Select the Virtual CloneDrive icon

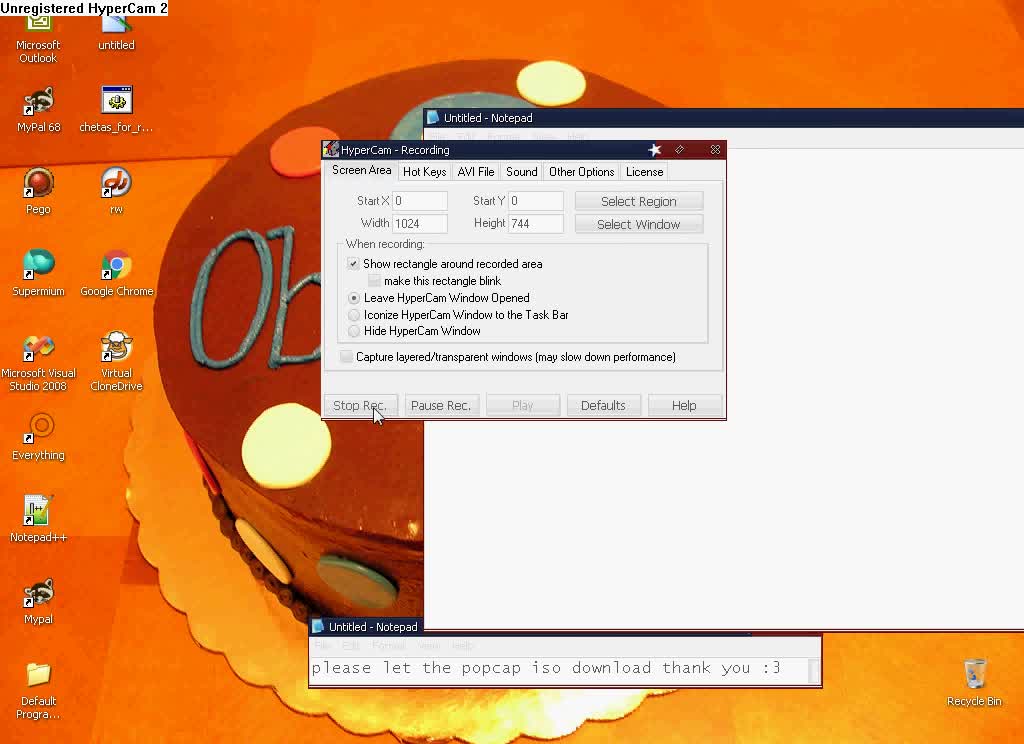[116, 362]
